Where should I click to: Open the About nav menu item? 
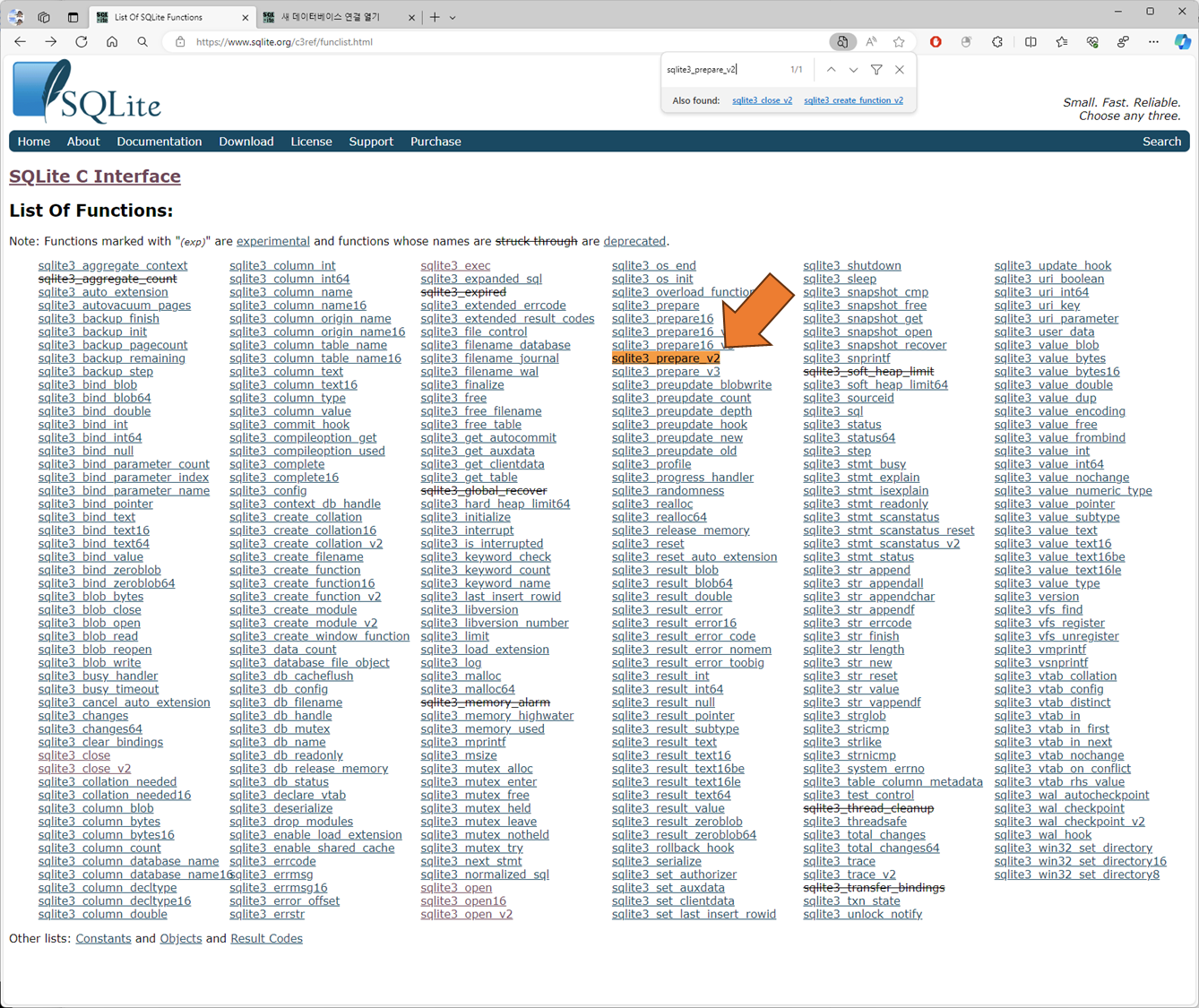83,142
